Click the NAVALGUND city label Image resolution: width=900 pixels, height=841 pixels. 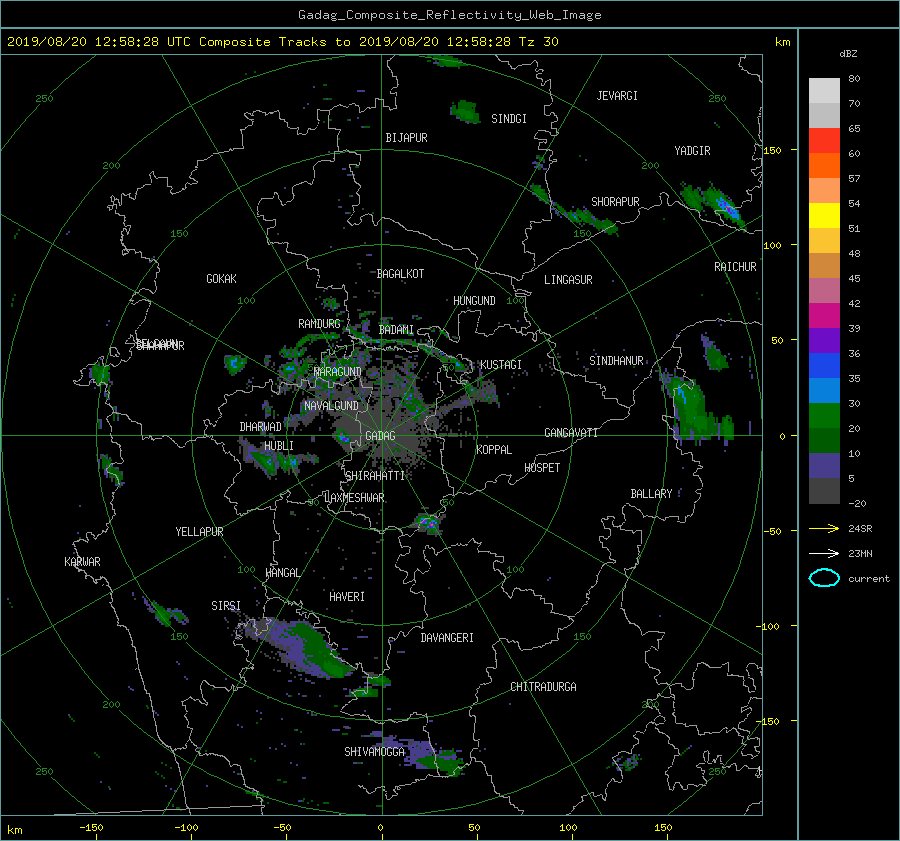331,406
